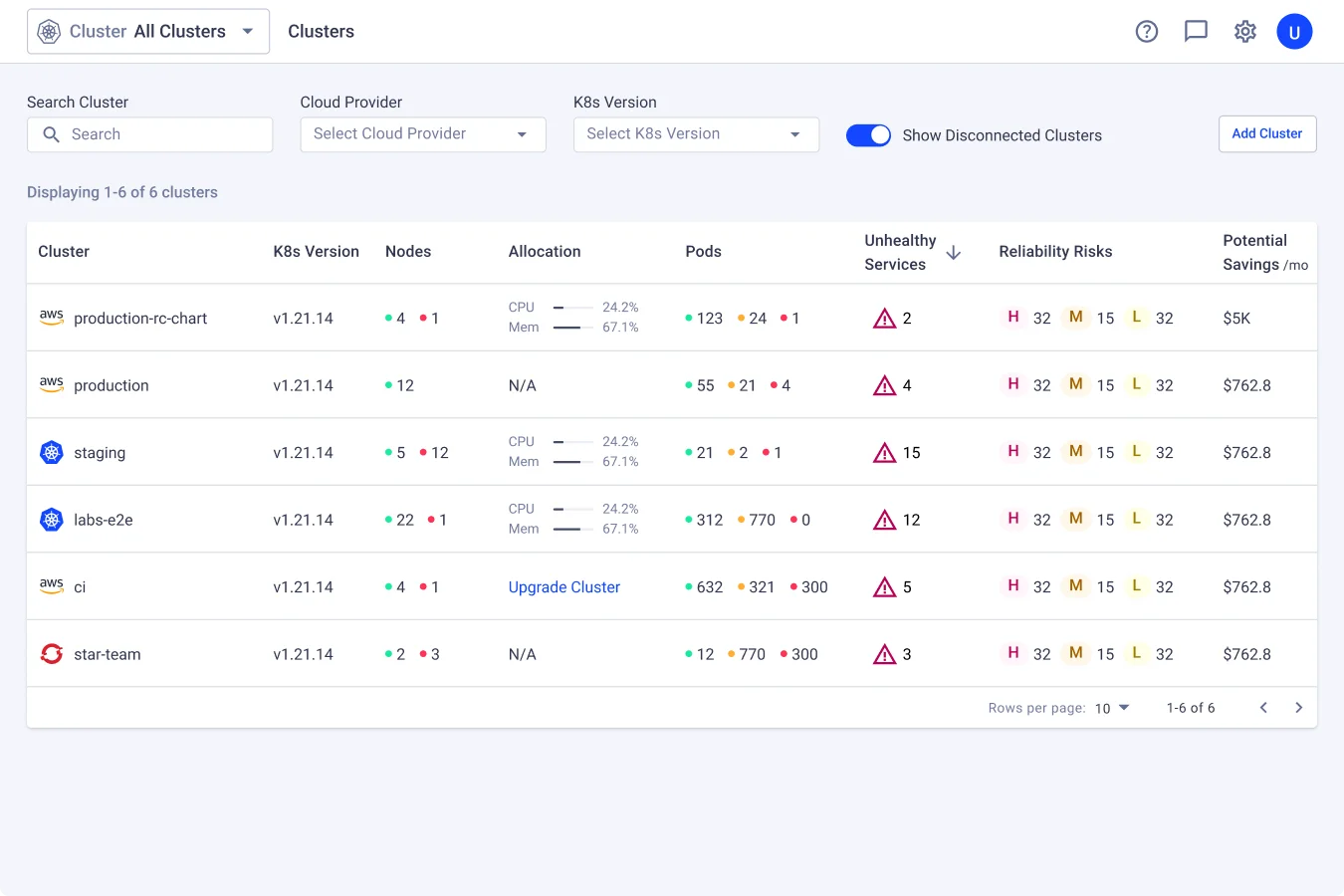Go to the previous page arrow
The height and width of the screenshot is (896, 1344).
[x=1263, y=708]
